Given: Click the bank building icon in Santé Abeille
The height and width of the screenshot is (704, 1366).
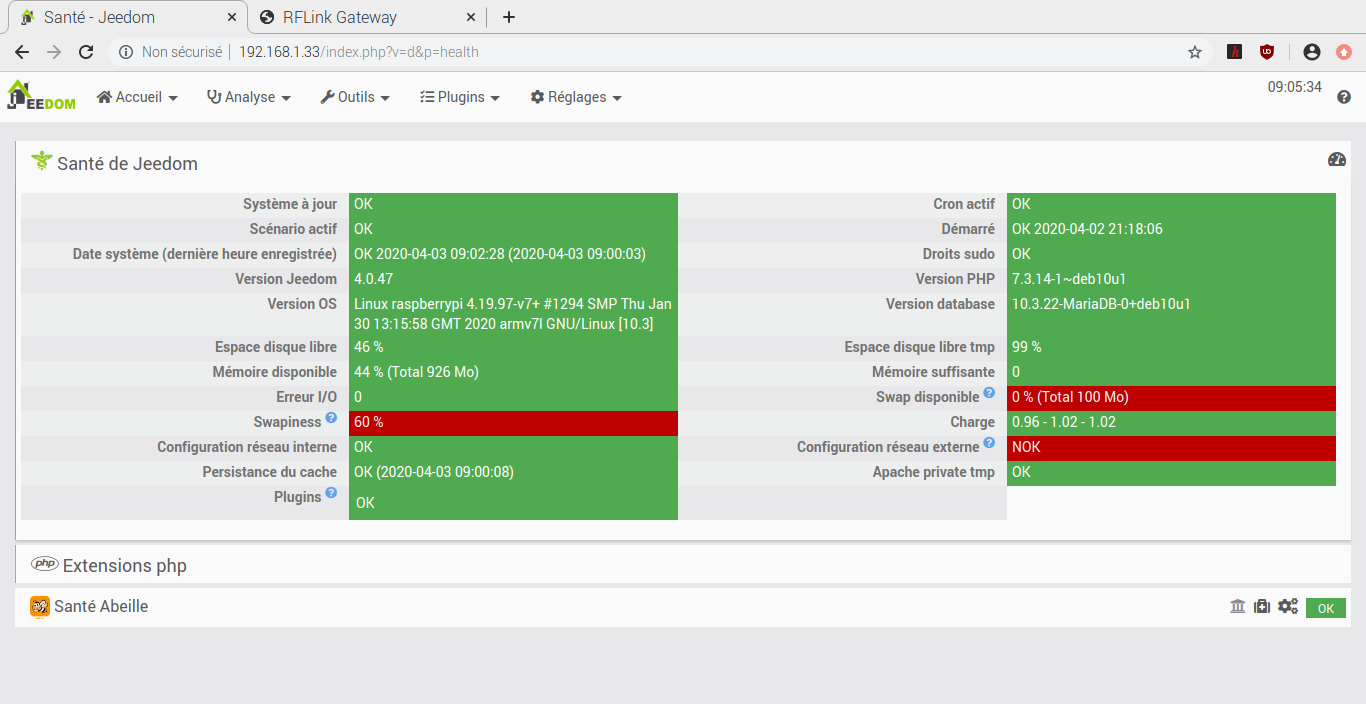Looking at the screenshot, I should pos(1238,606).
